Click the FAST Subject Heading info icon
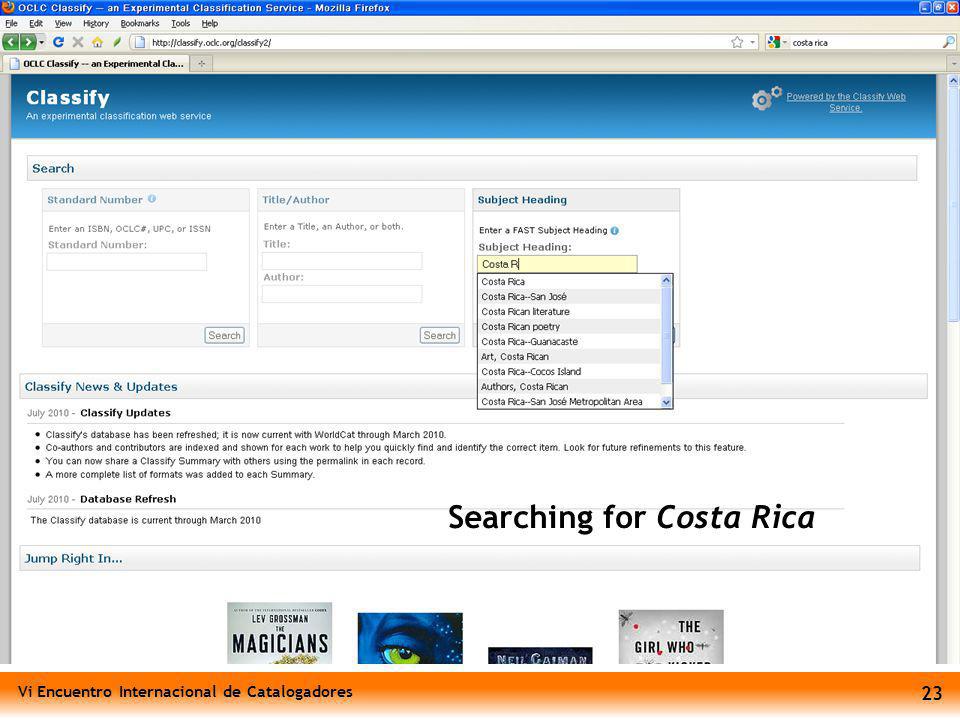The height and width of the screenshot is (720, 960). (x=615, y=231)
